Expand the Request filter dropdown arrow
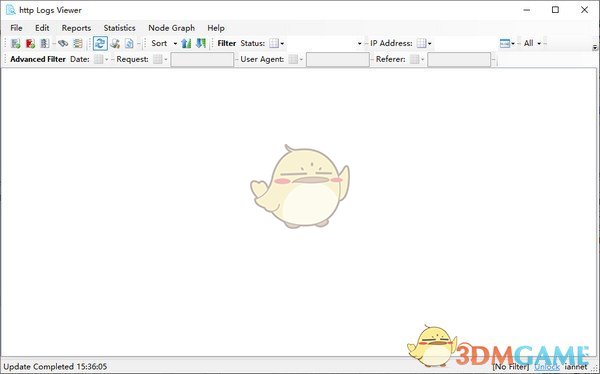Image resolution: width=600 pixels, height=374 pixels. (166, 60)
